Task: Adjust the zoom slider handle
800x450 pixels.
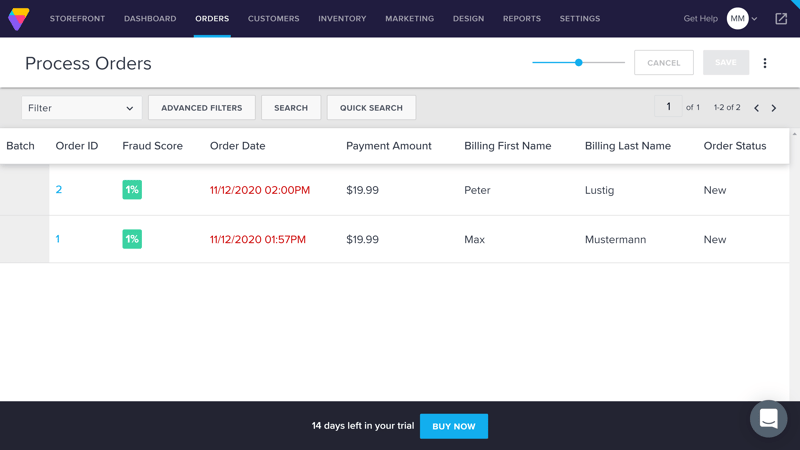Action: click(578, 63)
